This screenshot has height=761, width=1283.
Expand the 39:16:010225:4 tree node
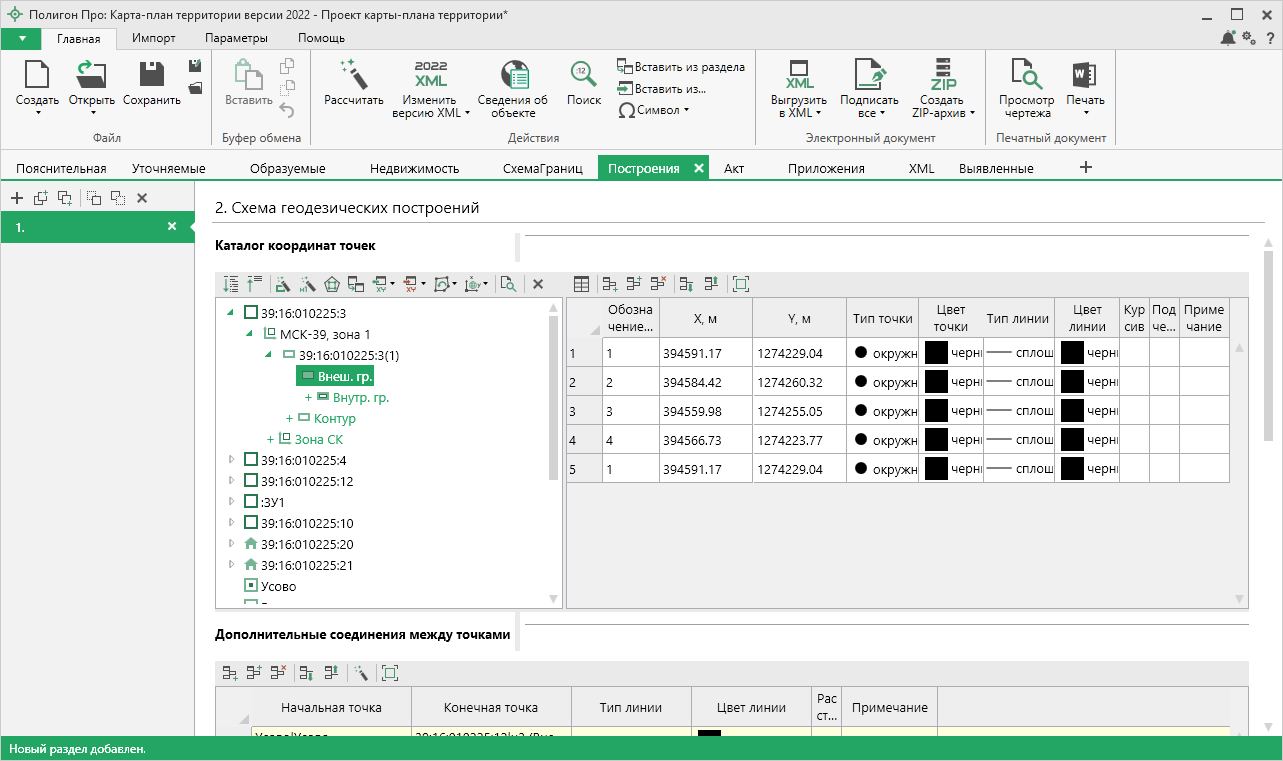tap(232, 460)
